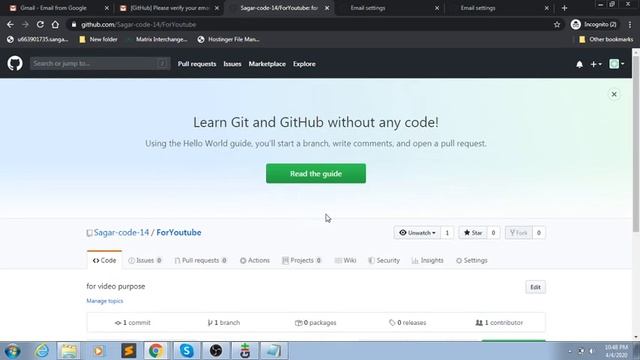Select the Actions tab
This screenshot has width=640, height=360.
[x=255, y=260]
